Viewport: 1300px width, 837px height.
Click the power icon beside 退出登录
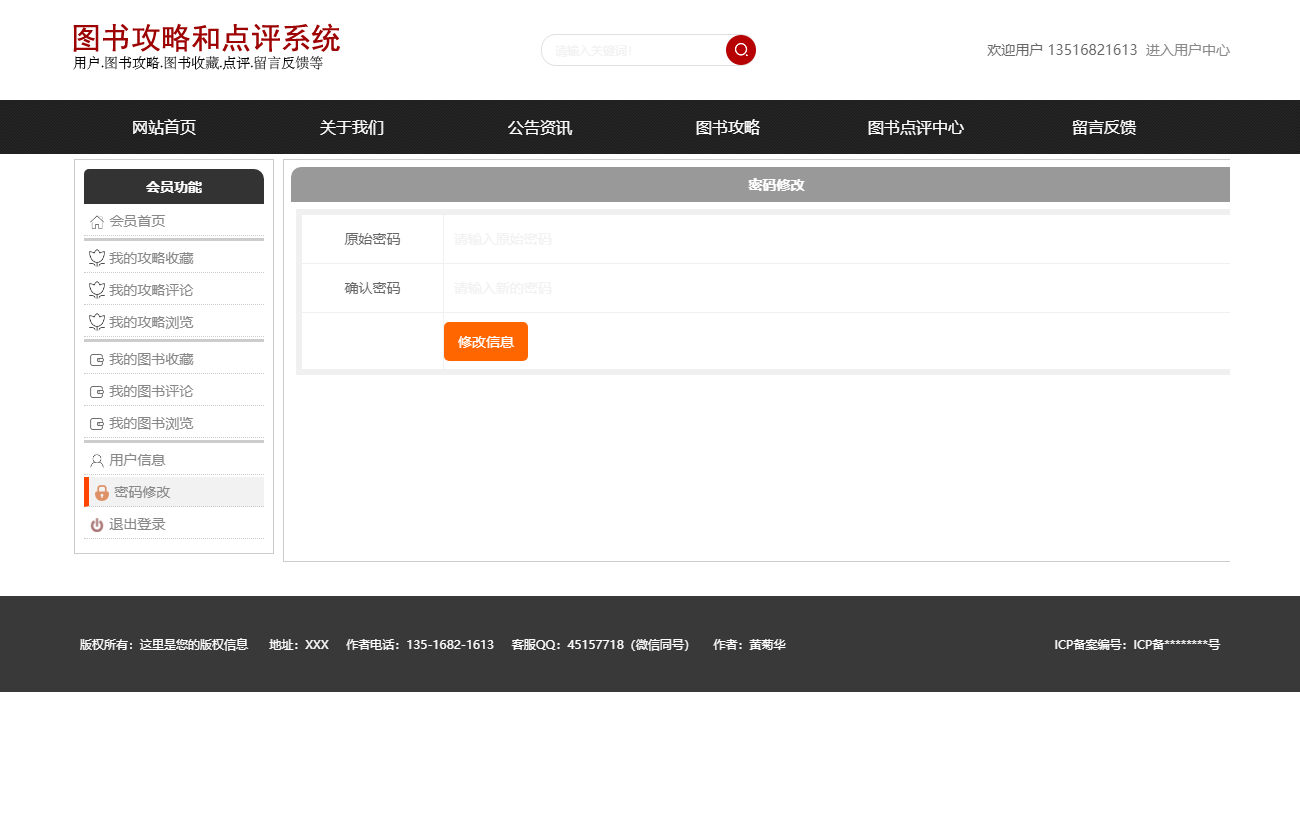(97, 525)
